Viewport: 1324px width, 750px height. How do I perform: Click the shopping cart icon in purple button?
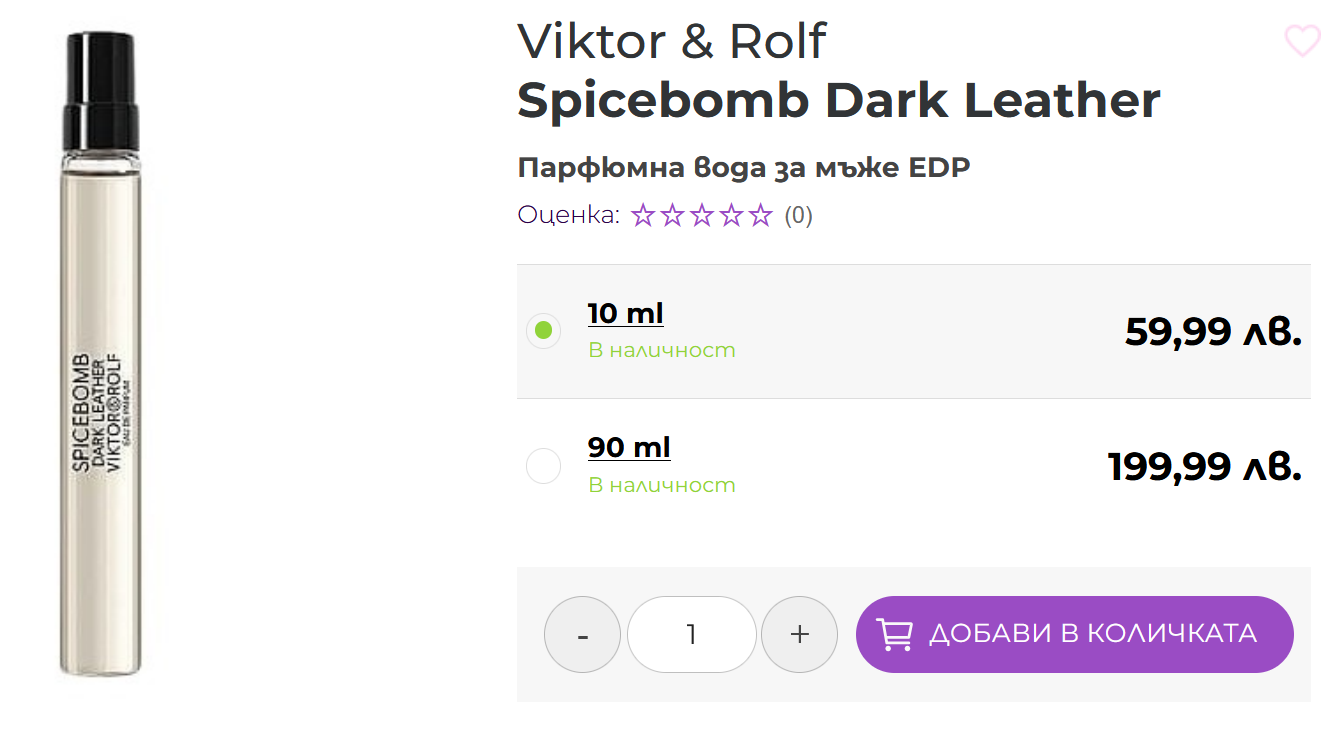[x=894, y=634]
